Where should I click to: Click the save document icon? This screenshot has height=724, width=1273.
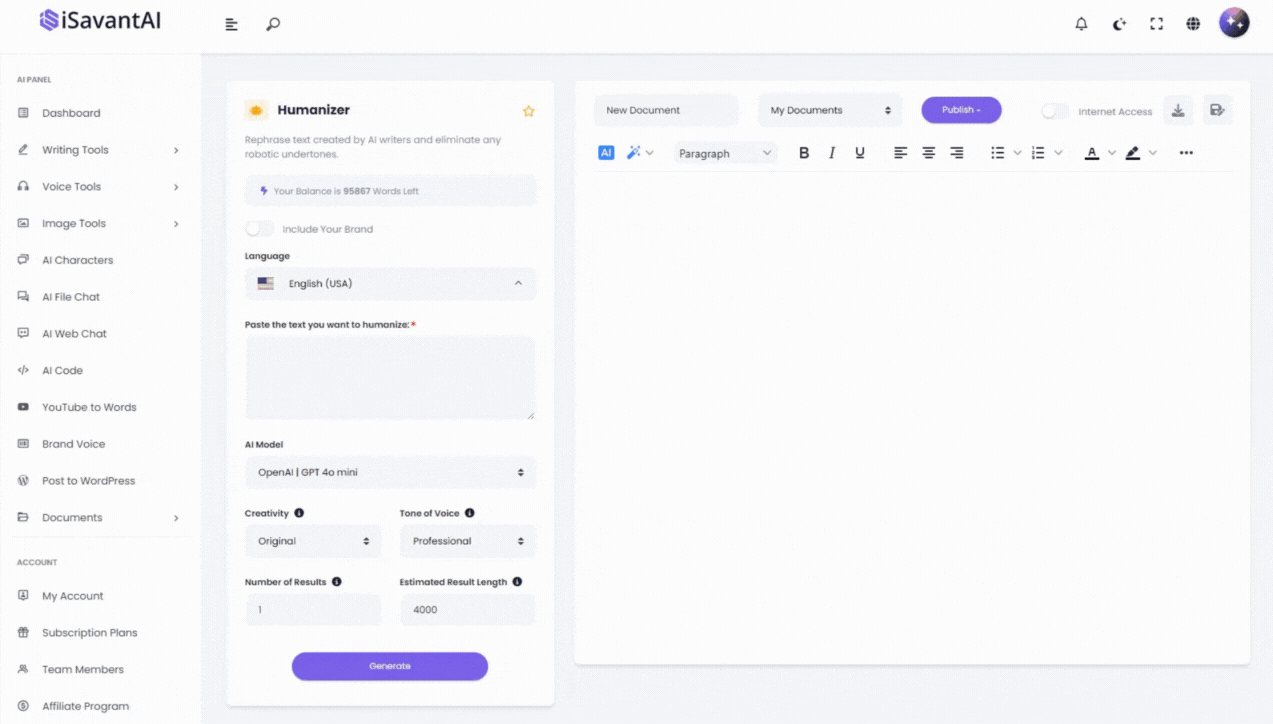click(1217, 111)
